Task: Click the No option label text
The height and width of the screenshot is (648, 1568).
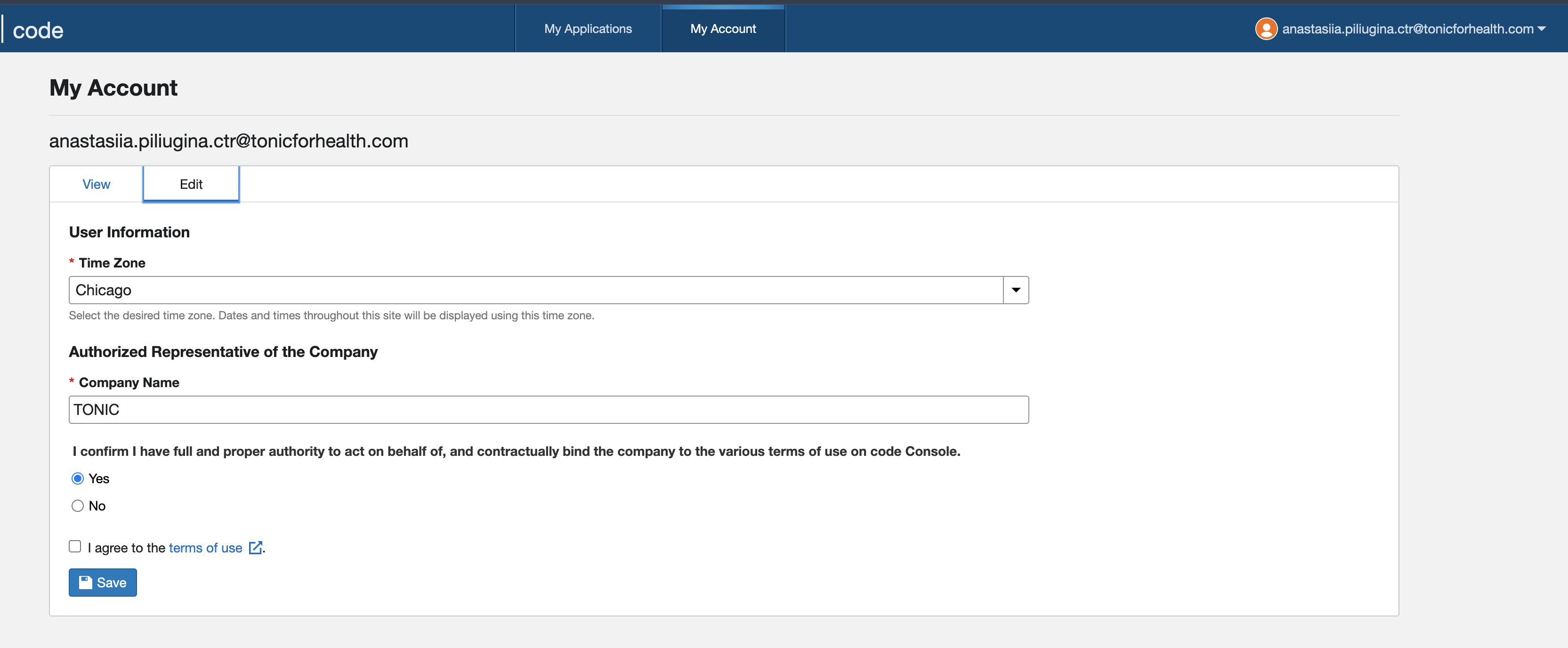Action: [97, 506]
